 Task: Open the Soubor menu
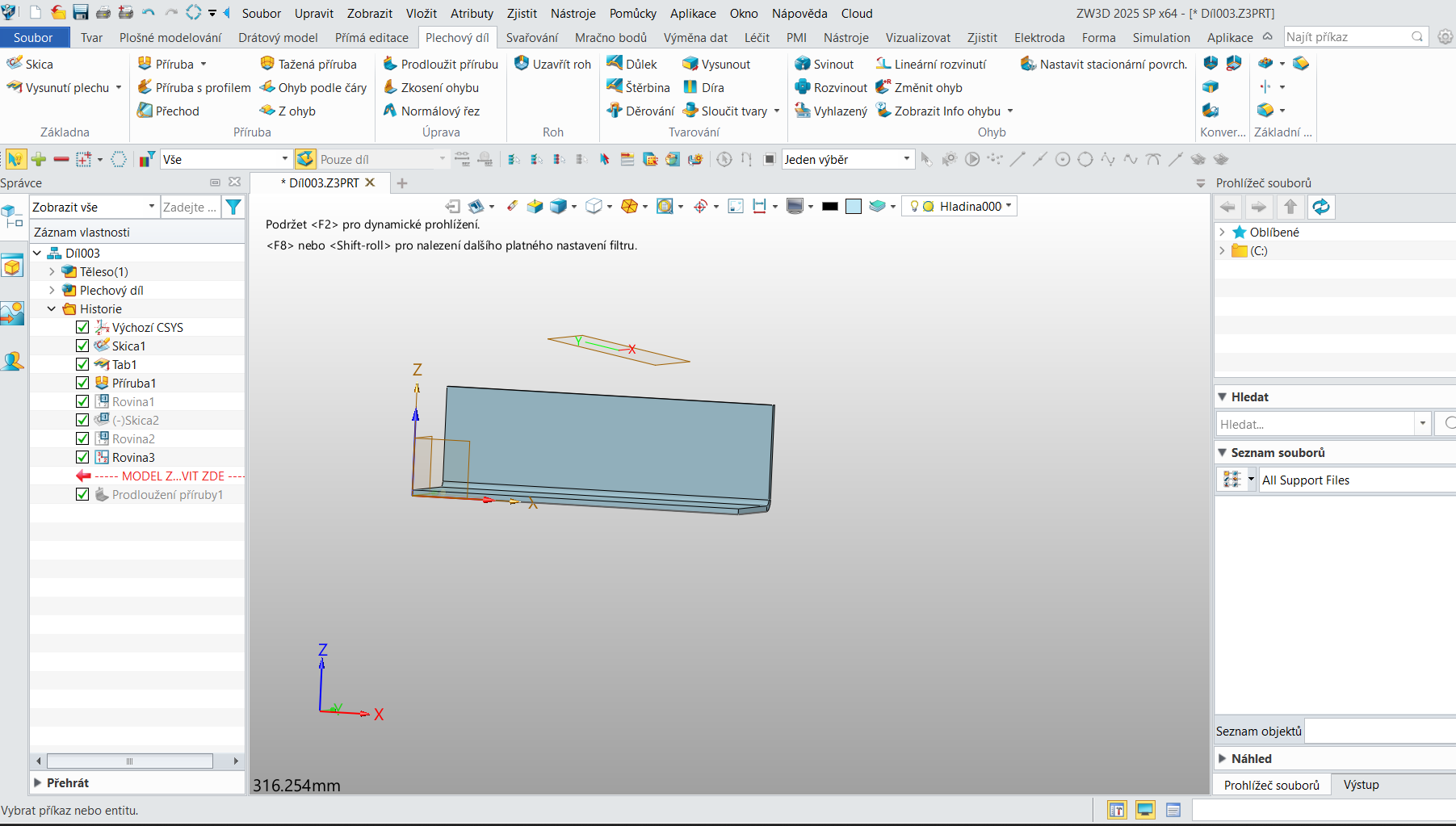click(262, 13)
